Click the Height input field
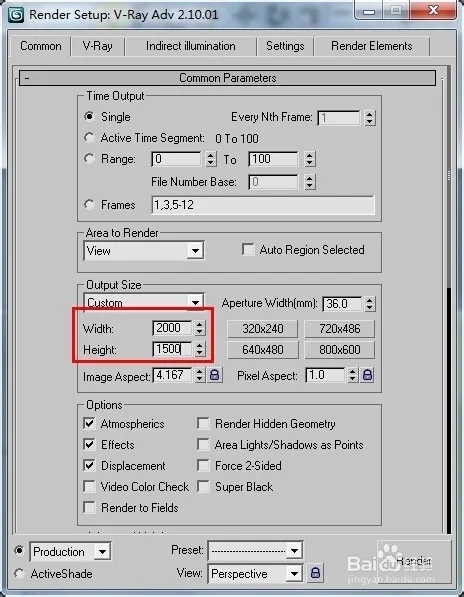The width and height of the screenshot is (464, 597). click(172, 349)
